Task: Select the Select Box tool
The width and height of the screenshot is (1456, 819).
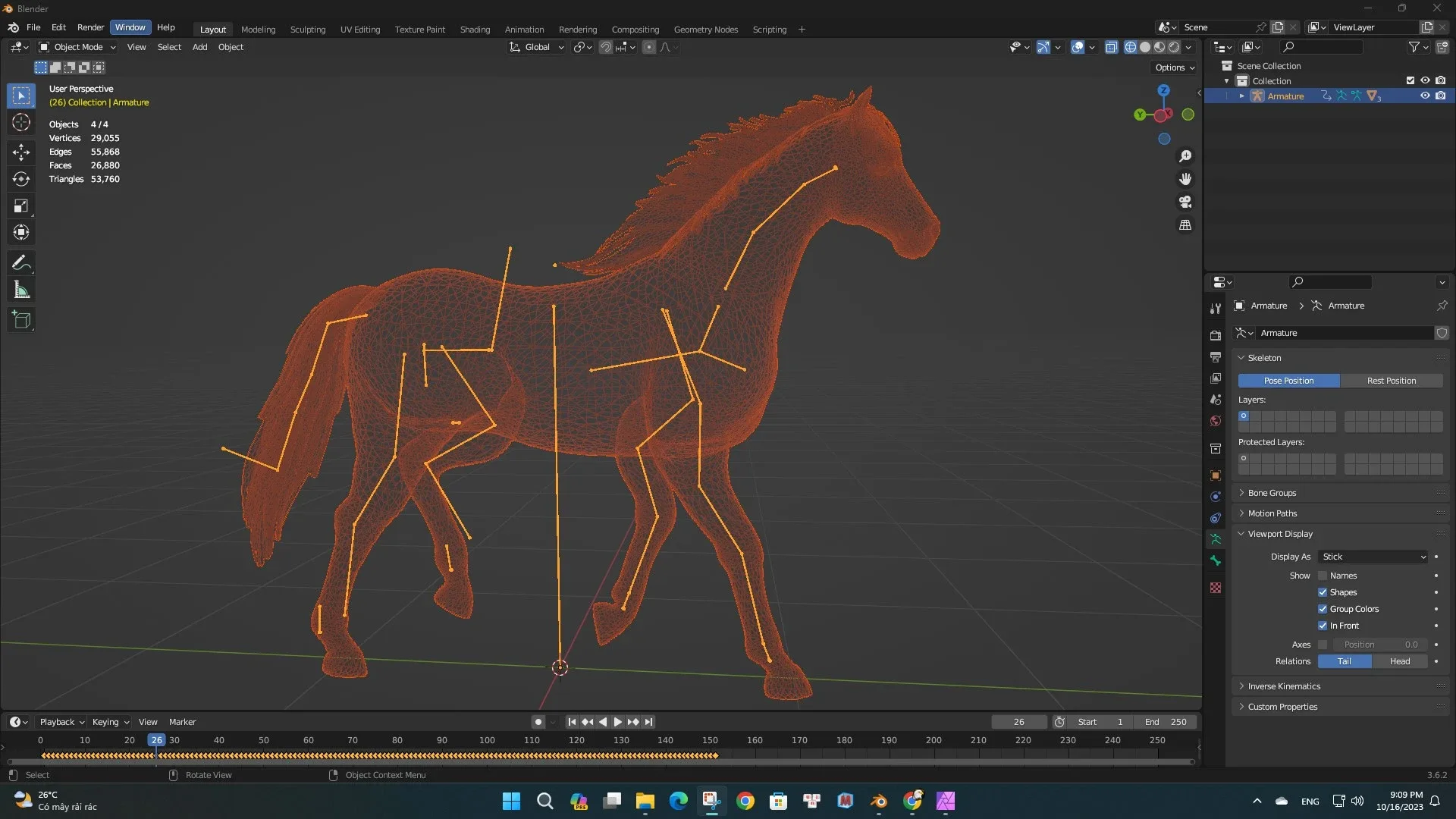Action: click(x=21, y=96)
